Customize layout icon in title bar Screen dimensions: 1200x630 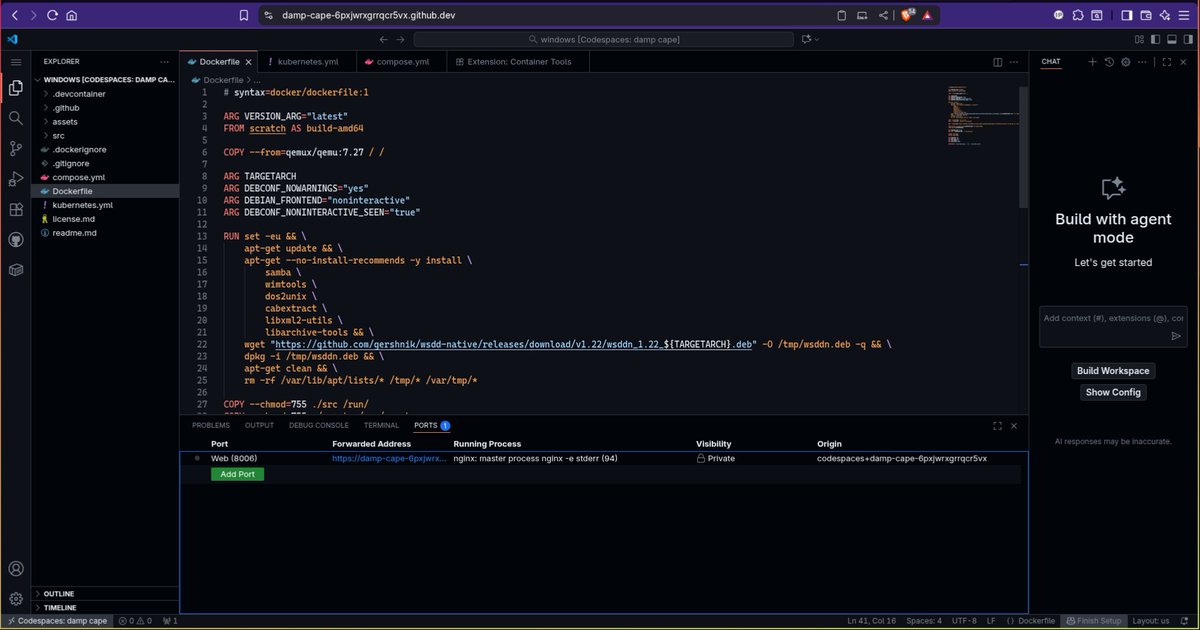click(1140, 39)
